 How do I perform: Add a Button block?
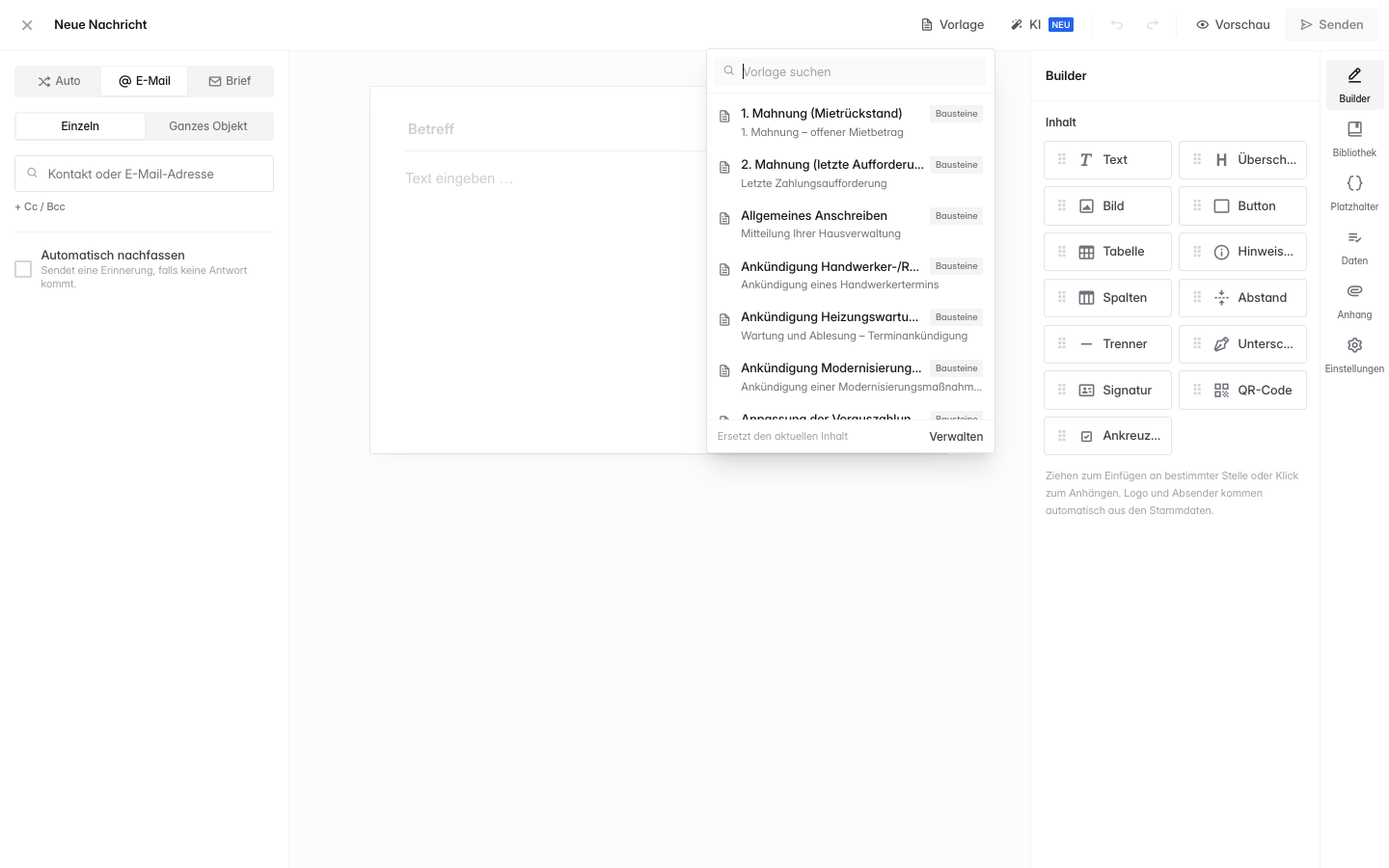[x=1242, y=206]
